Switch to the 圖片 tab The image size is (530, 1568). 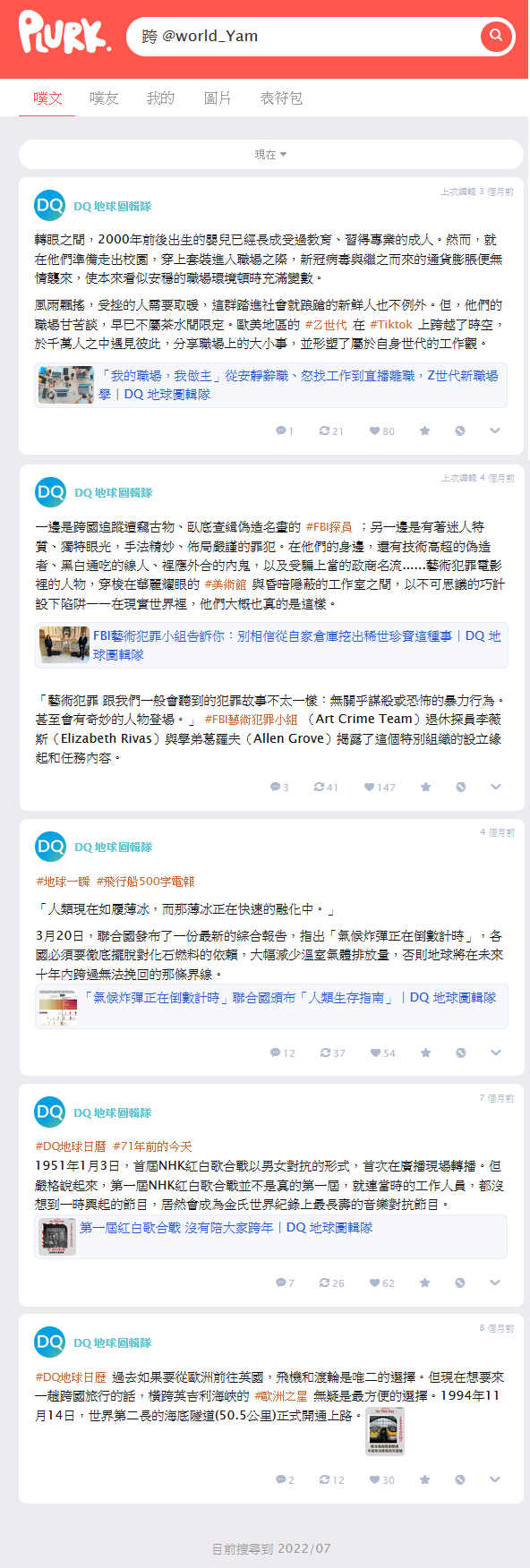click(x=218, y=98)
